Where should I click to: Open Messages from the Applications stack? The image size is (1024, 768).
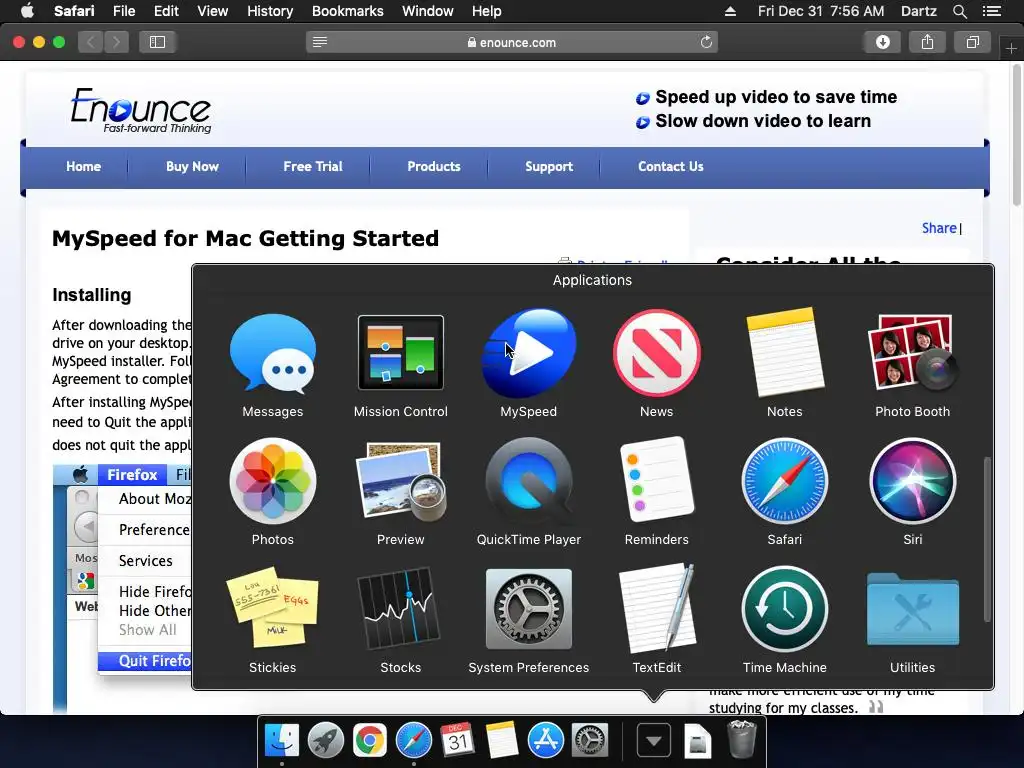273,353
